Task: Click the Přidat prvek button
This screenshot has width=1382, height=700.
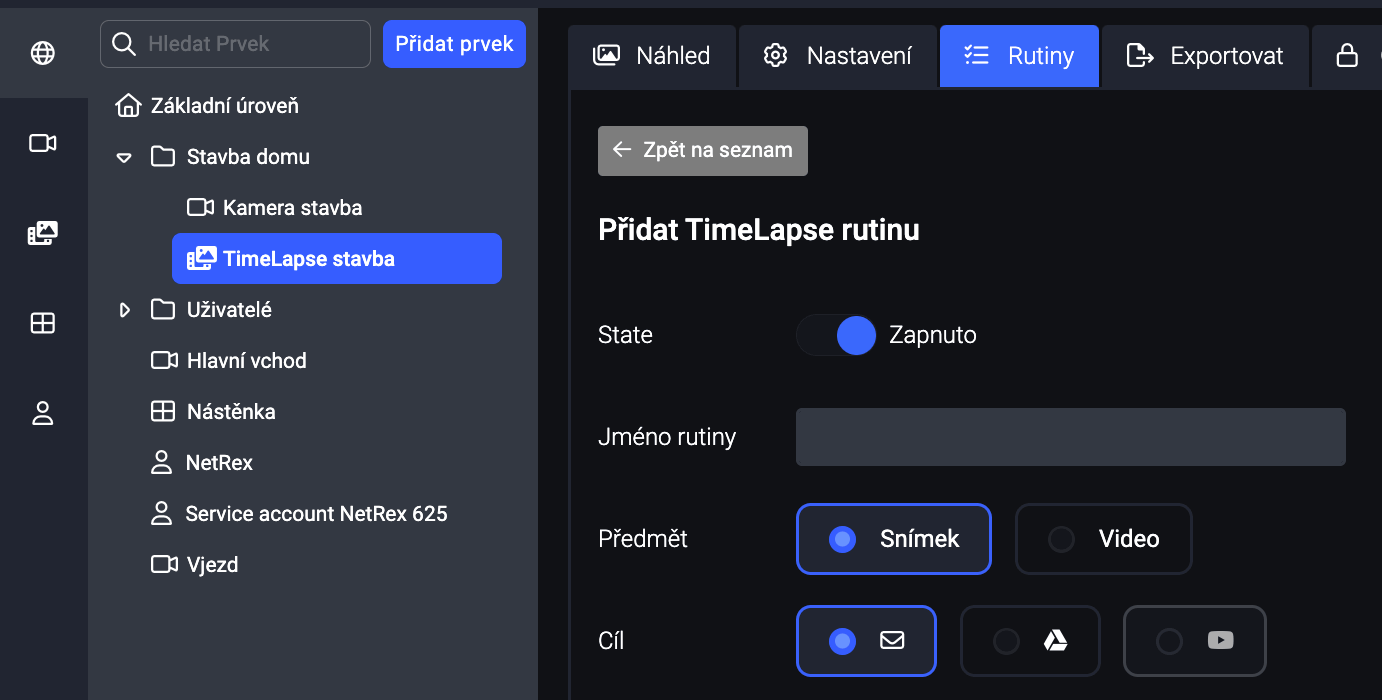Action: point(454,44)
